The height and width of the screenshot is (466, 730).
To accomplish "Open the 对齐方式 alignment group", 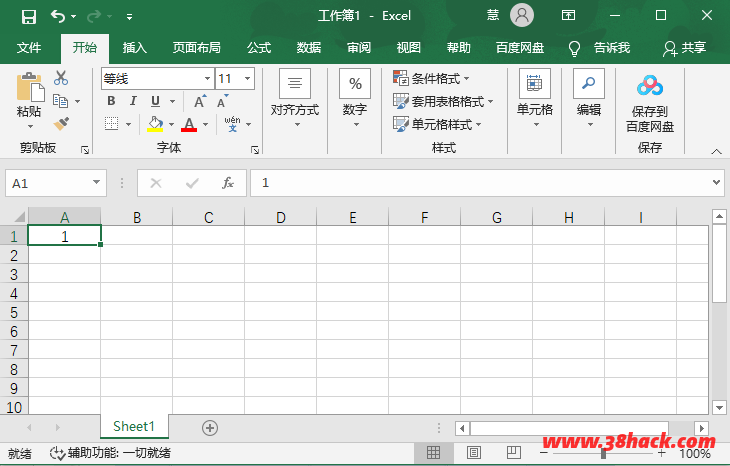I will [295, 98].
